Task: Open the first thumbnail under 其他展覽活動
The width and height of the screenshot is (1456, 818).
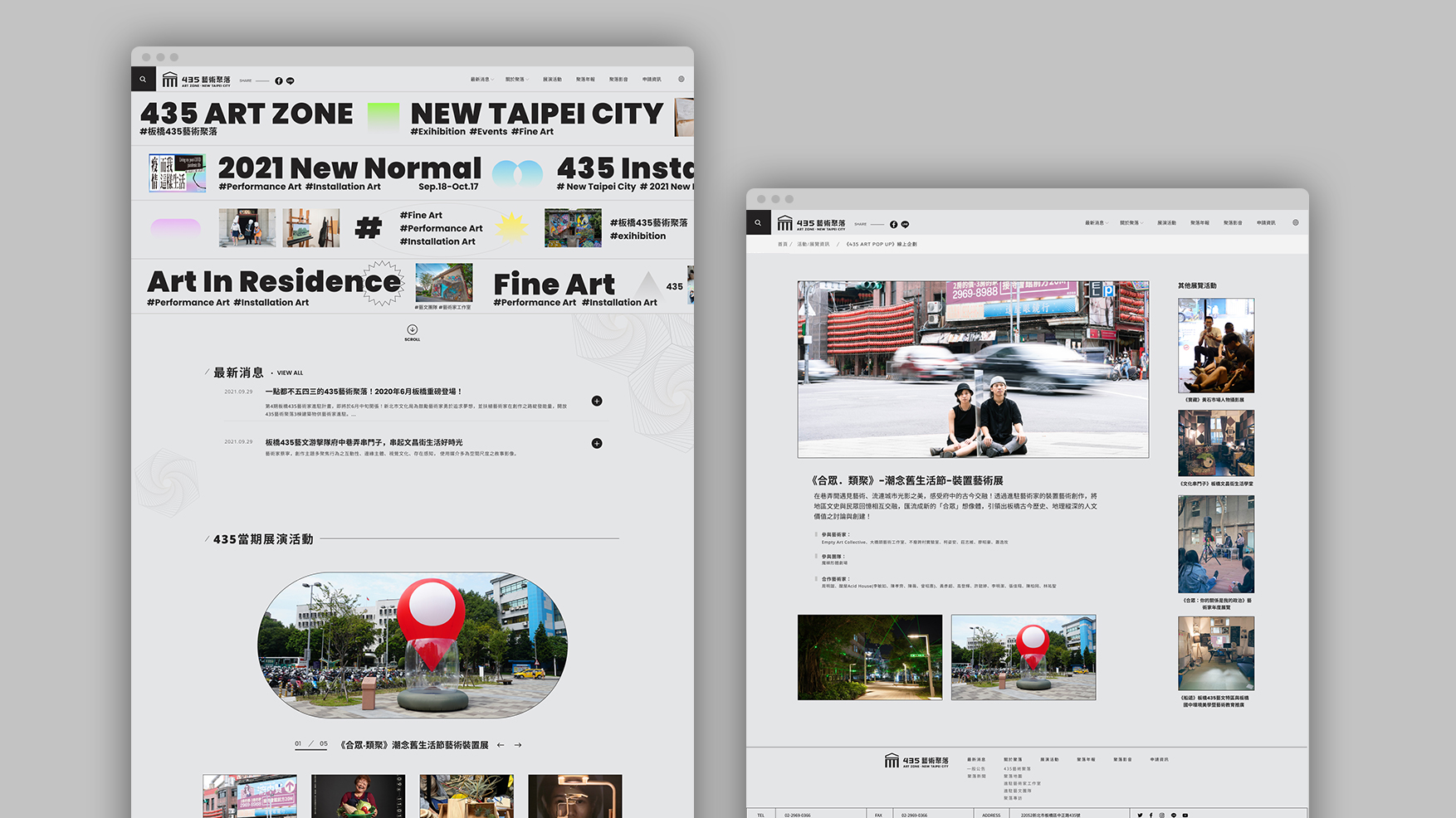Action: 1215,345
